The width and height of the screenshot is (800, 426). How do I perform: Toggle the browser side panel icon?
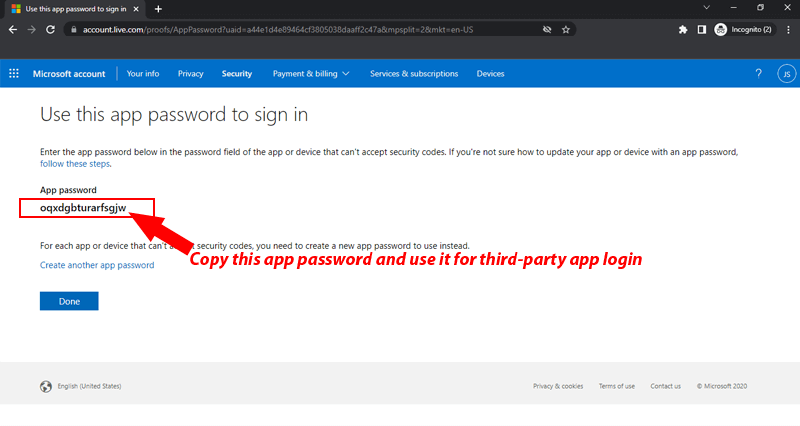click(702, 30)
